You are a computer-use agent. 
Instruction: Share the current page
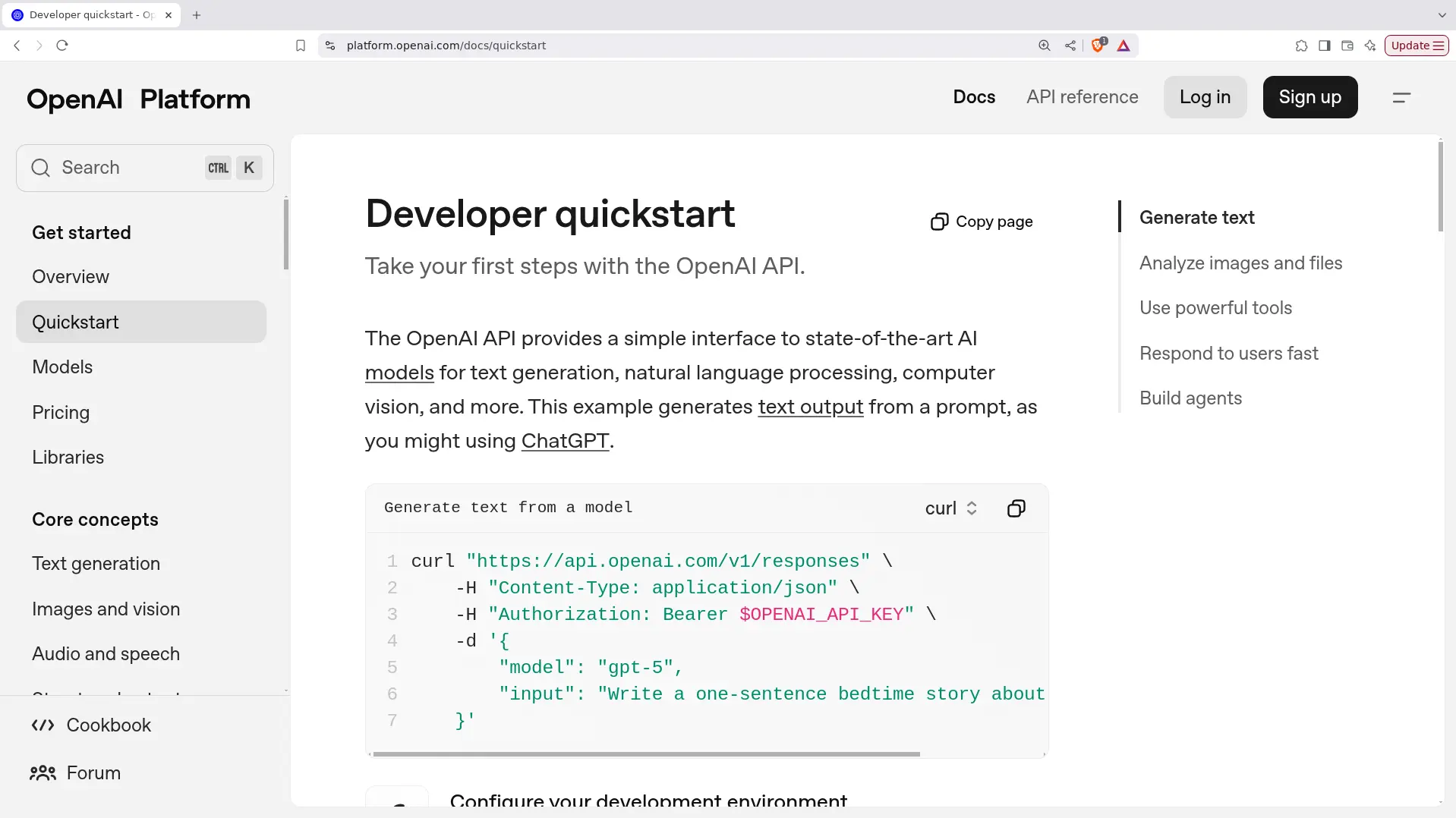[x=1070, y=46]
